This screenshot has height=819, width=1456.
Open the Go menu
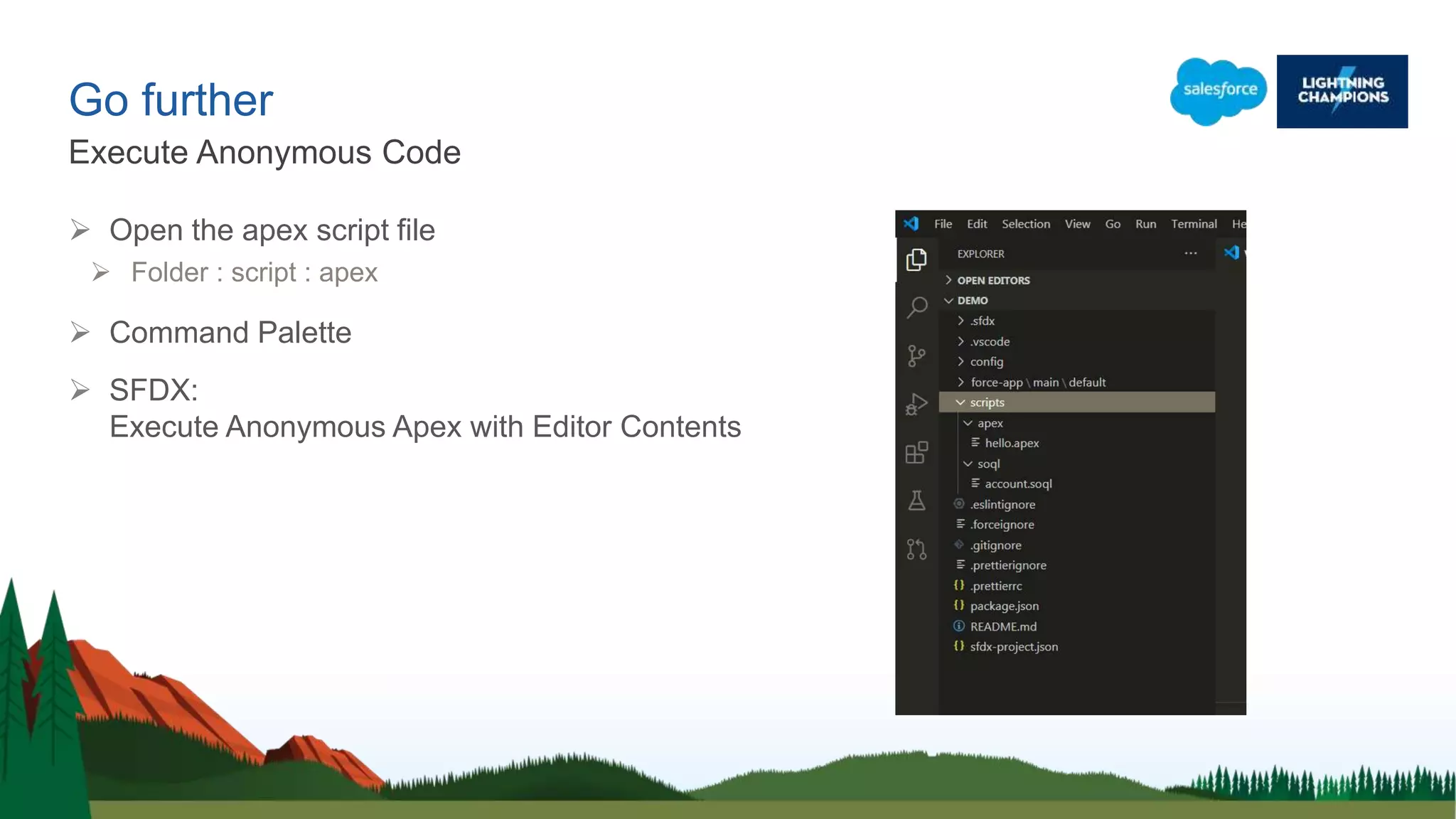click(1113, 224)
